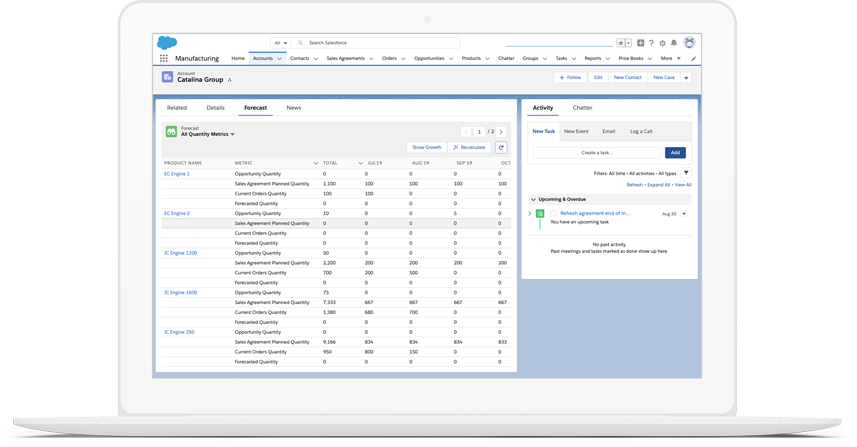This screenshot has width=857, height=447.
Task: Open the Help question mark icon
Action: tap(651, 43)
